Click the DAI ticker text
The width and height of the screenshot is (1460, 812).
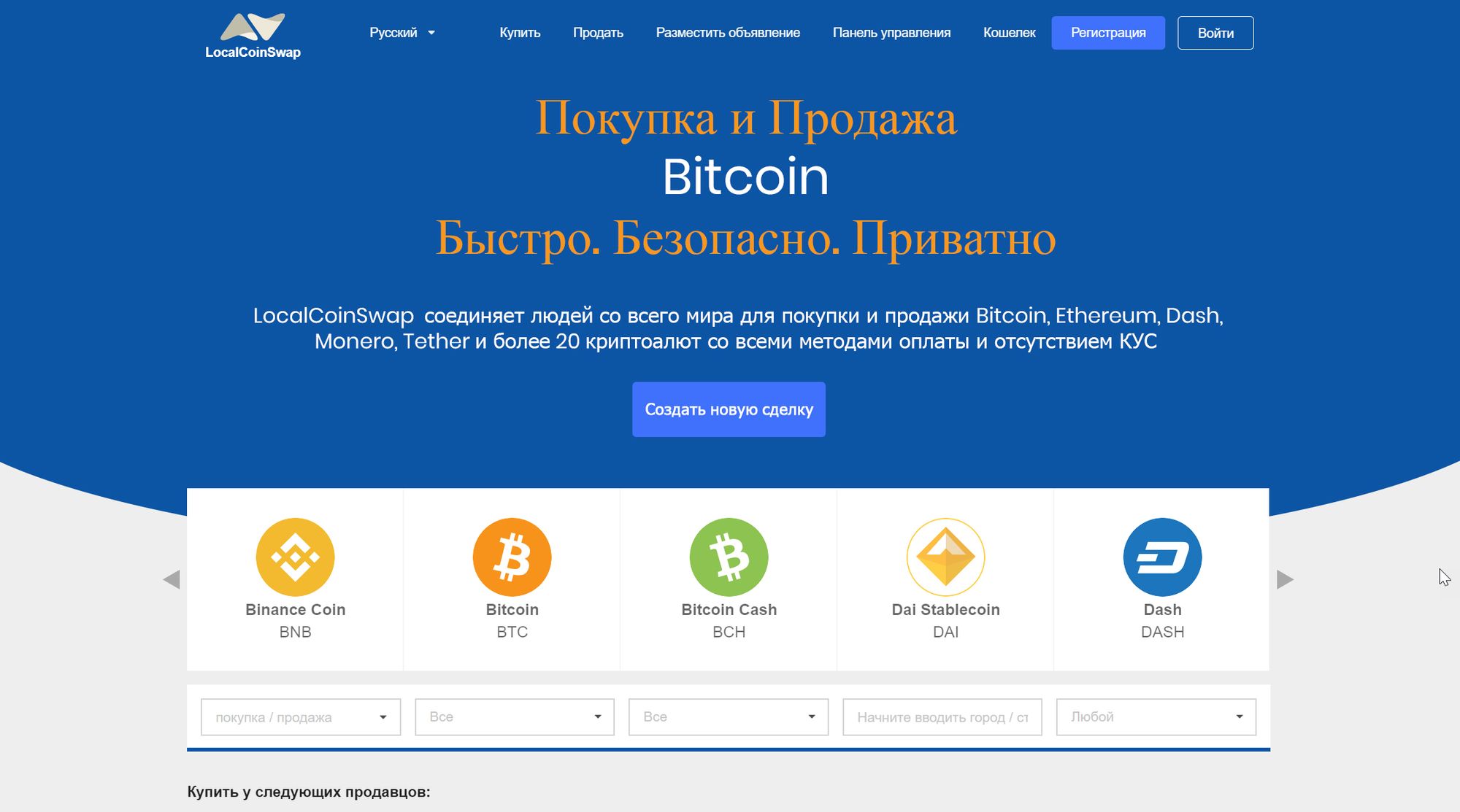coord(946,633)
